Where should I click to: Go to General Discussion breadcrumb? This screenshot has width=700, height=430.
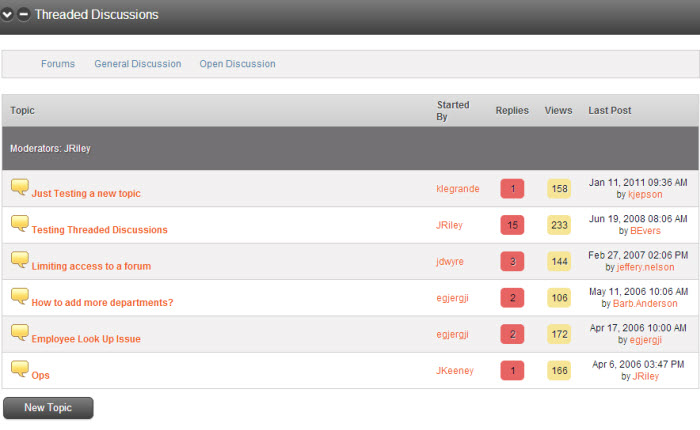click(x=138, y=64)
